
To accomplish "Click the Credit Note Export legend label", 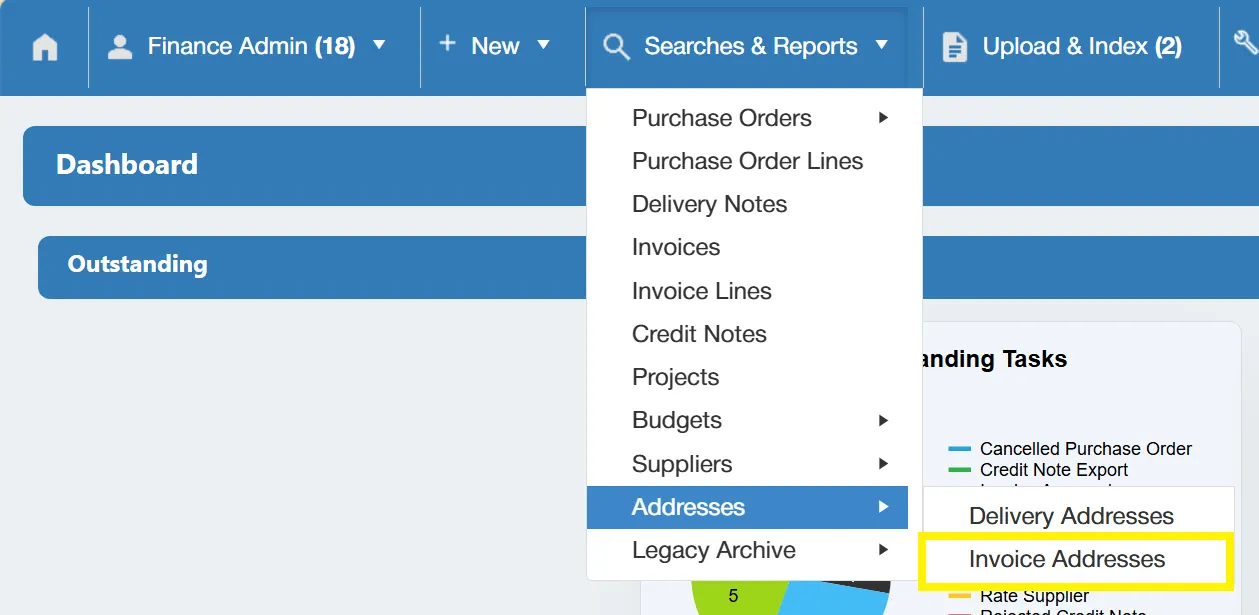I will point(1054,470).
